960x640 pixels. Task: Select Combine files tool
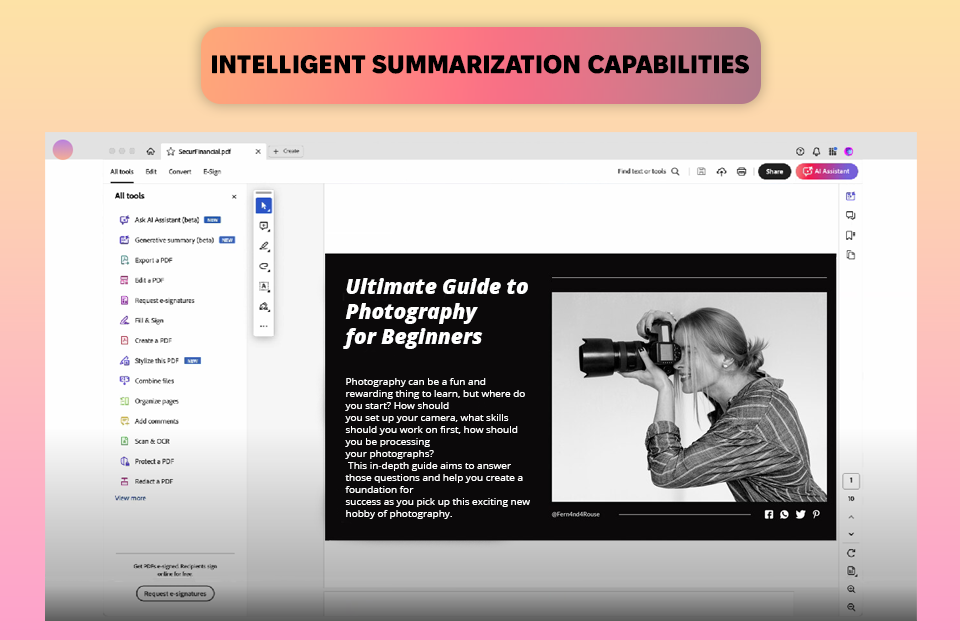click(x=147, y=381)
